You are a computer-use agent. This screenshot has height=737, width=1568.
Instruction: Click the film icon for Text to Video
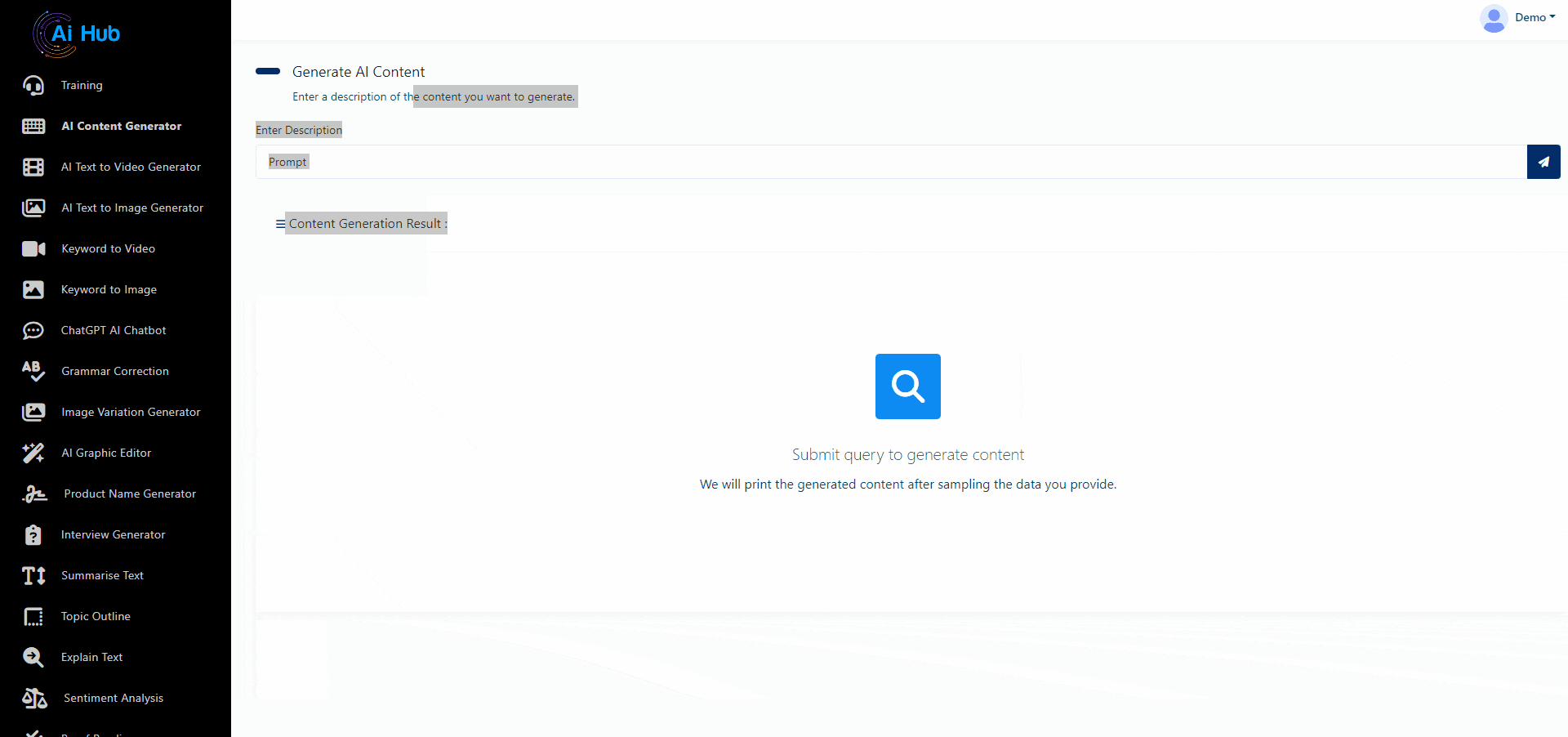33,167
